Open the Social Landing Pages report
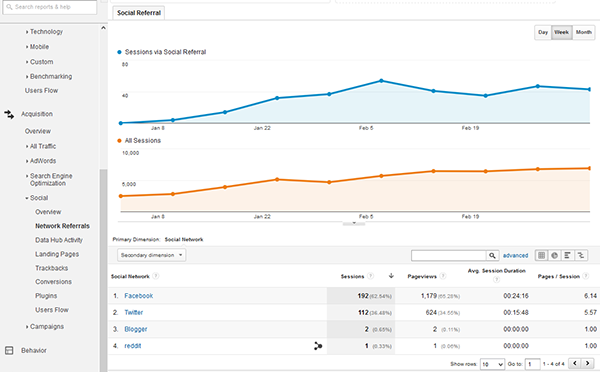The image size is (600, 372). click(57, 254)
